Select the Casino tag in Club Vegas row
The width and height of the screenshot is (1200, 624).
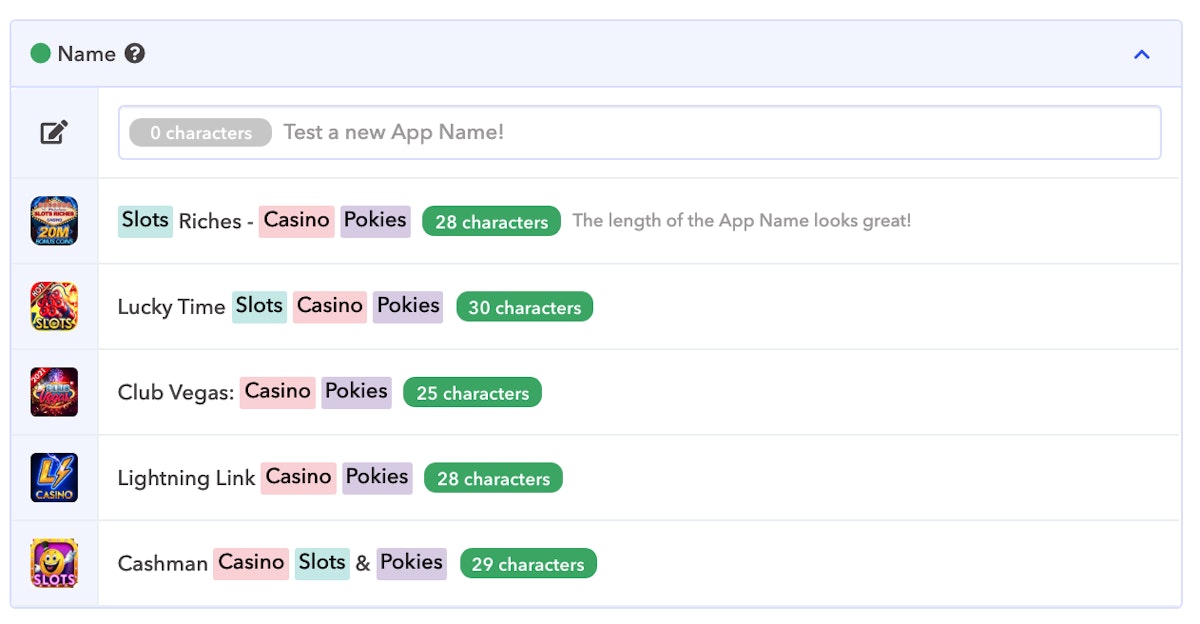click(x=277, y=391)
